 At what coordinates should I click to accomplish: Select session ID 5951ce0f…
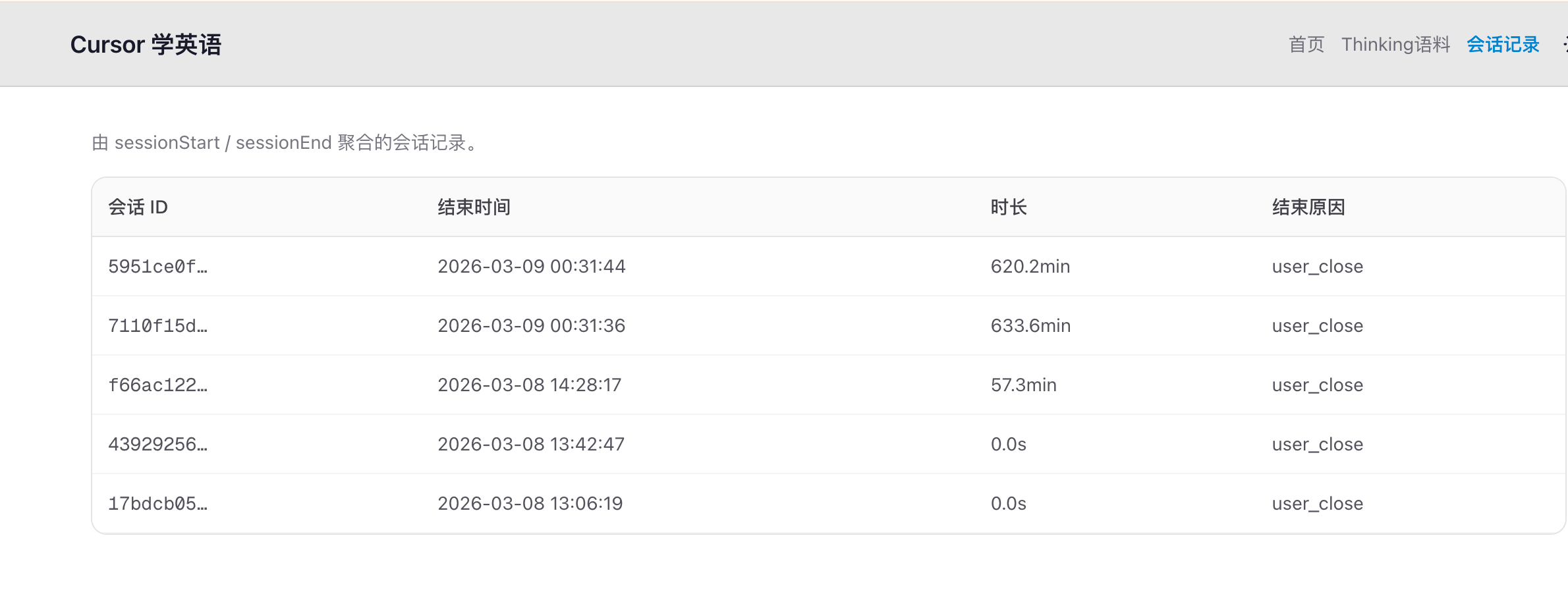pyautogui.click(x=158, y=267)
